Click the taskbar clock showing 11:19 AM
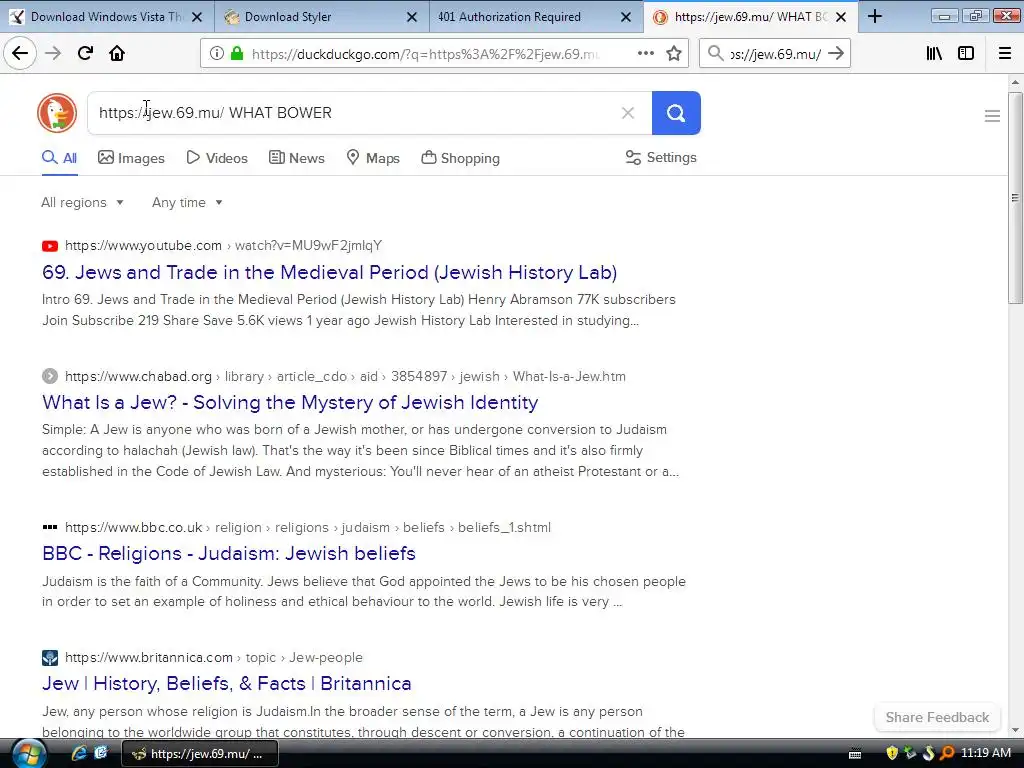 click(985, 753)
